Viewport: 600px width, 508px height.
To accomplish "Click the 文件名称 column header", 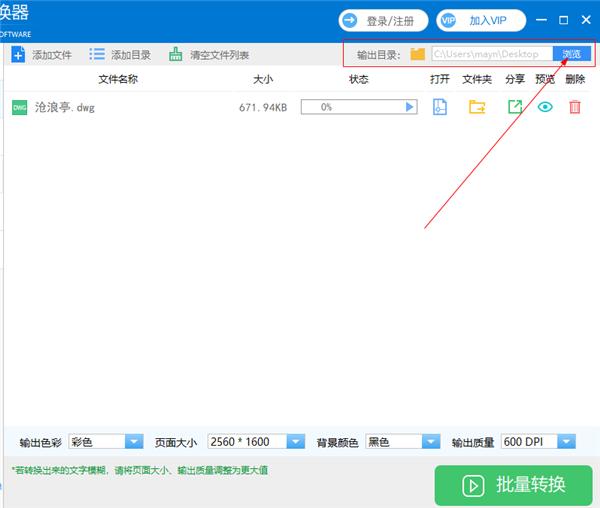I will (118, 79).
